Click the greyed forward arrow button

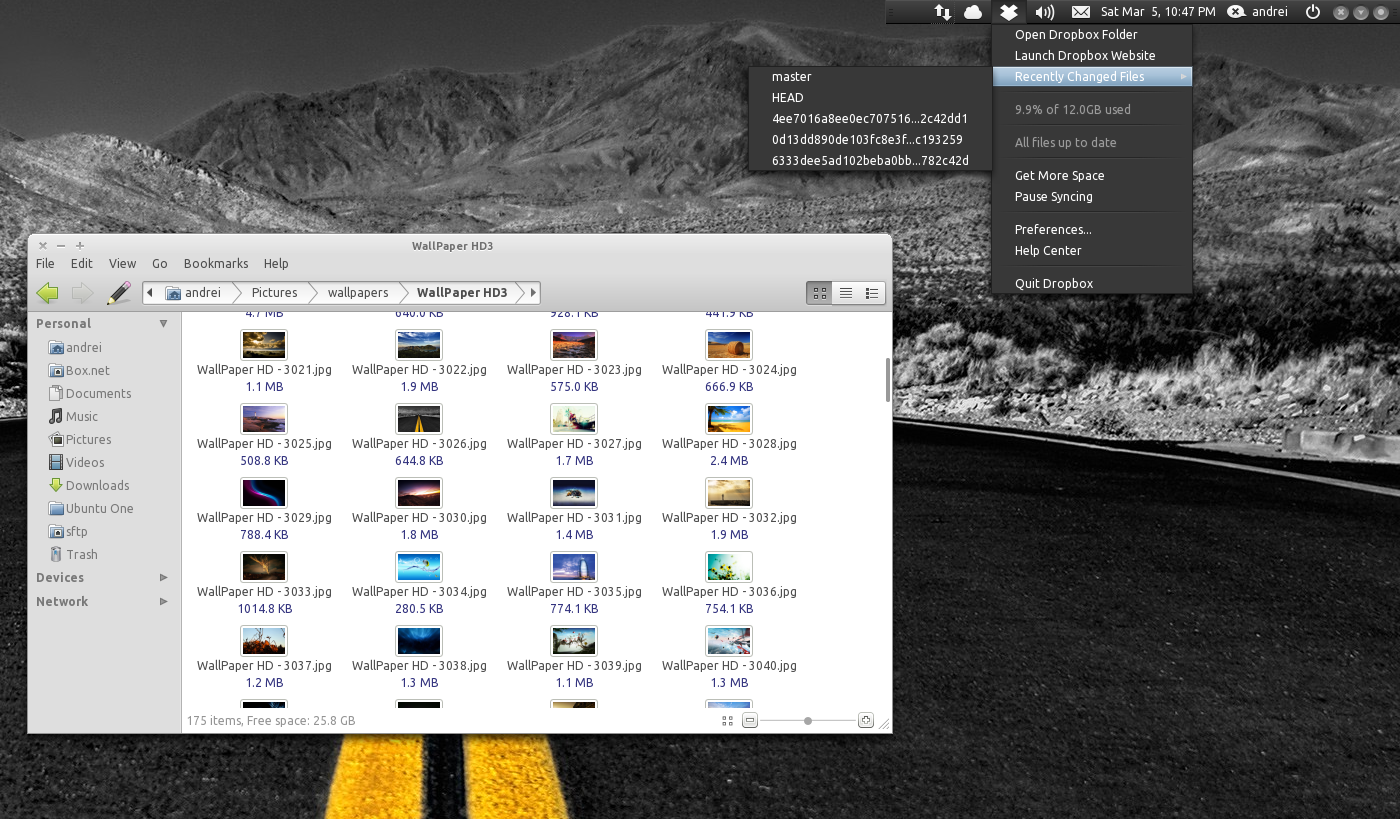(82, 293)
